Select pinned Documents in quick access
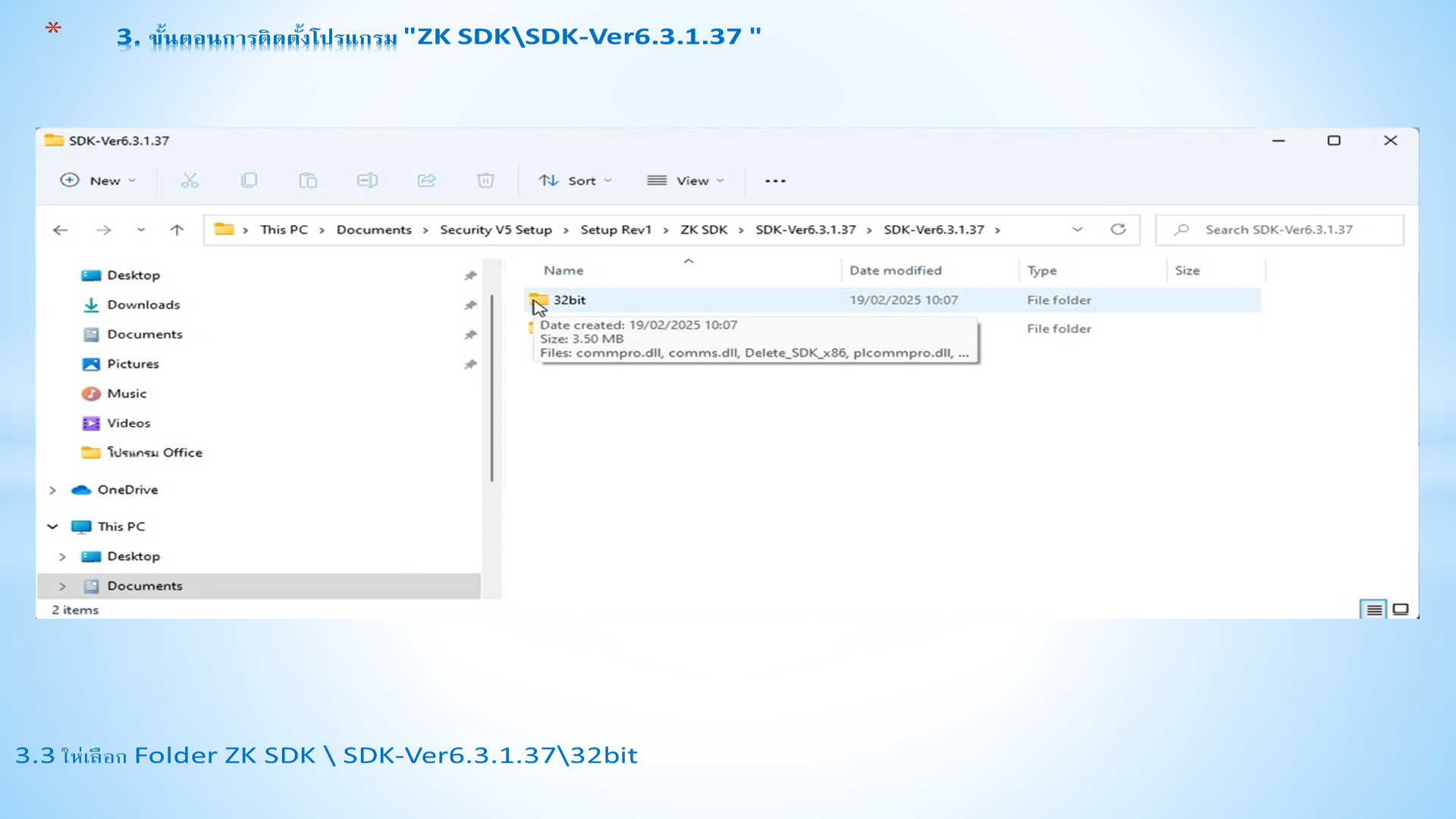Image resolution: width=1456 pixels, height=819 pixels. (145, 334)
